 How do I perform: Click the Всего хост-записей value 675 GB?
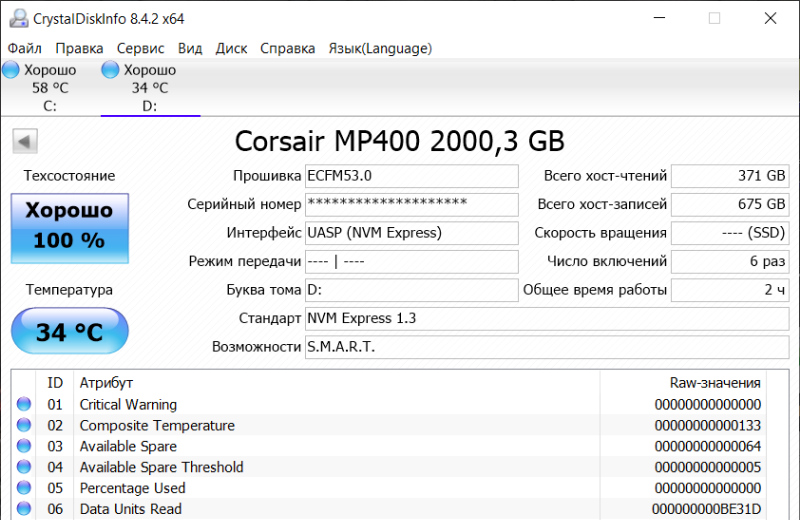(x=730, y=204)
